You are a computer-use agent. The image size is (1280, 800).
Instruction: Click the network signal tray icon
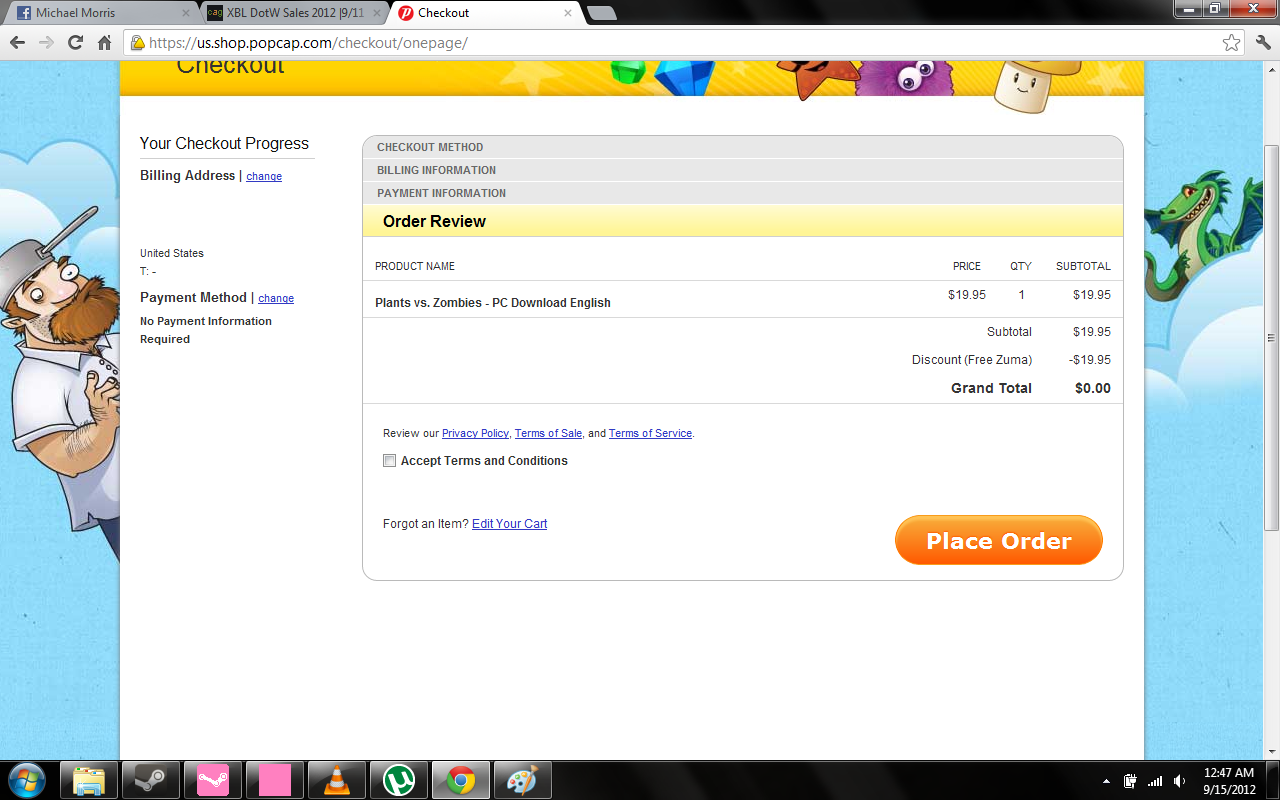[x=1155, y=781]
